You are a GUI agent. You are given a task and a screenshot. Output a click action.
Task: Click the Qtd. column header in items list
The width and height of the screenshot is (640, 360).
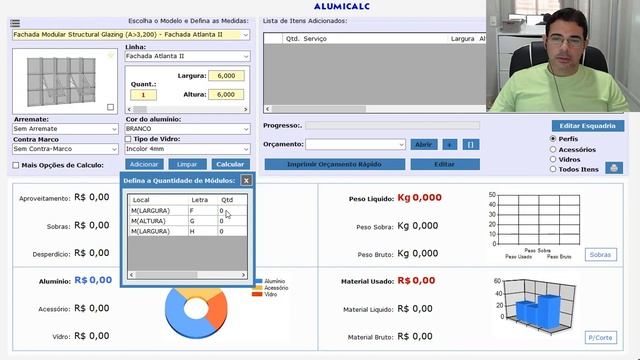coord(292,39)
